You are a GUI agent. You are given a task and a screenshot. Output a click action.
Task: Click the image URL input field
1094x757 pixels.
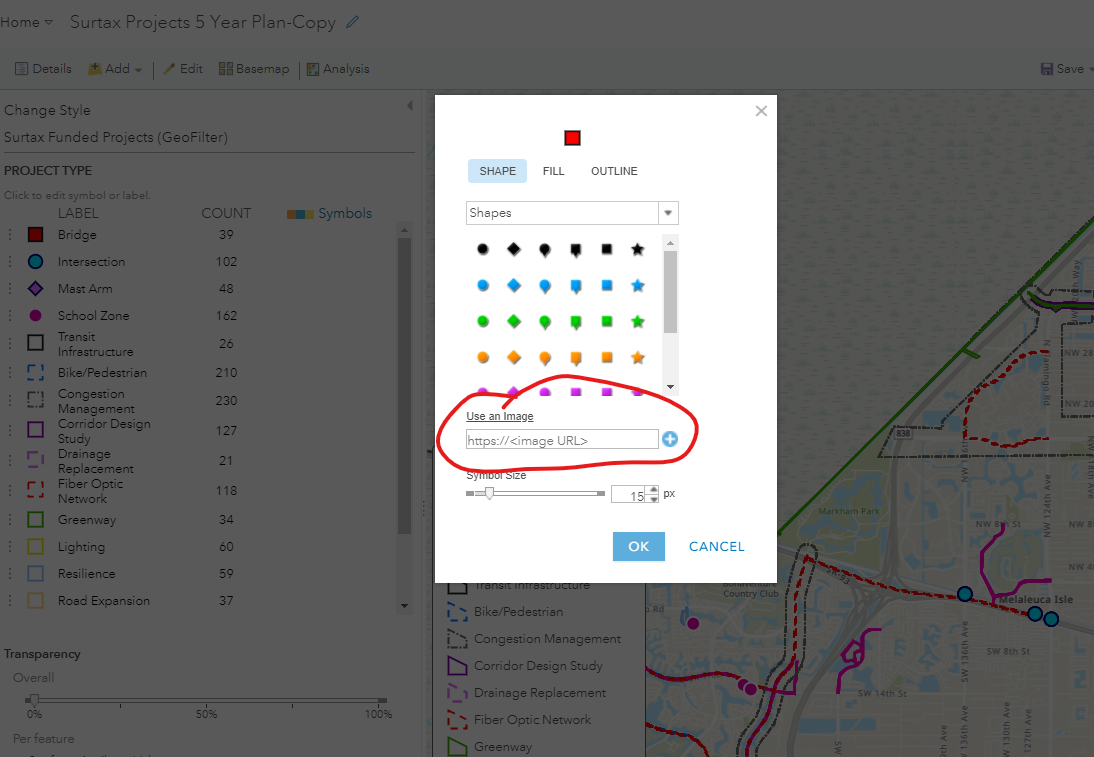[x=560, y=439]
